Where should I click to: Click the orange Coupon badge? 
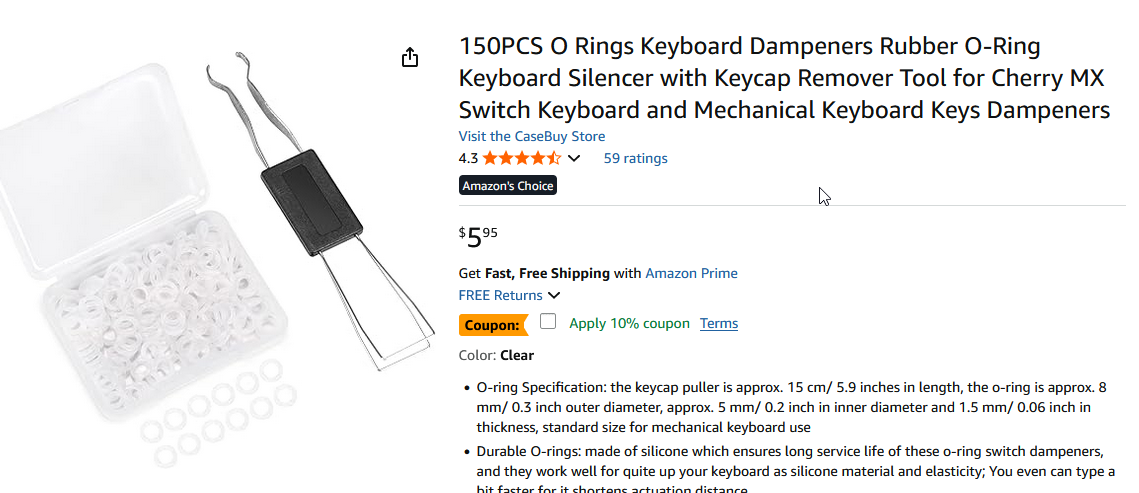coord(493,324)
